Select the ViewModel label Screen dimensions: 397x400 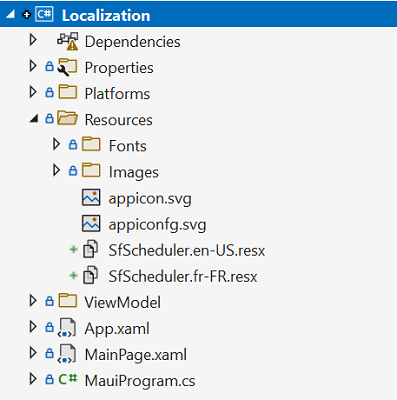coord(123,302)
